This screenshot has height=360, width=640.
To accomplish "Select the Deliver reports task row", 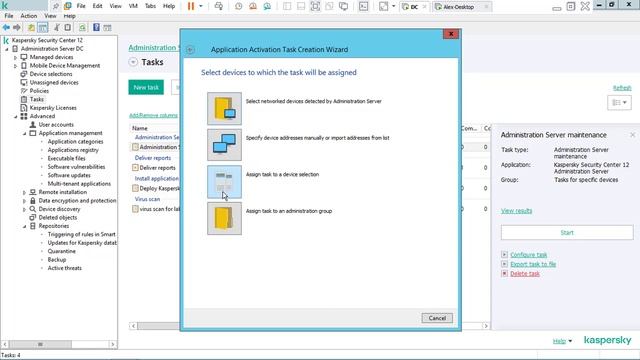I will [x=158, y=168].
